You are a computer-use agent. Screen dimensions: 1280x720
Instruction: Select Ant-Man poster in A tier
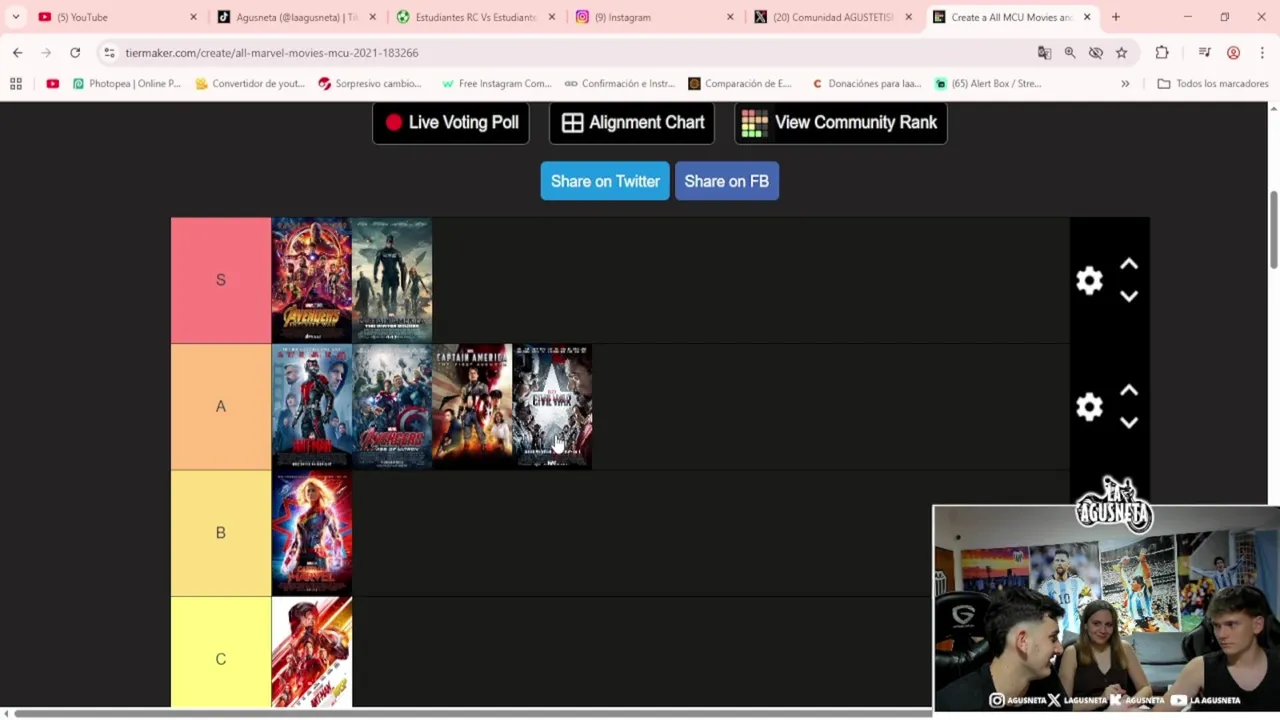click(x=311, y=406)
